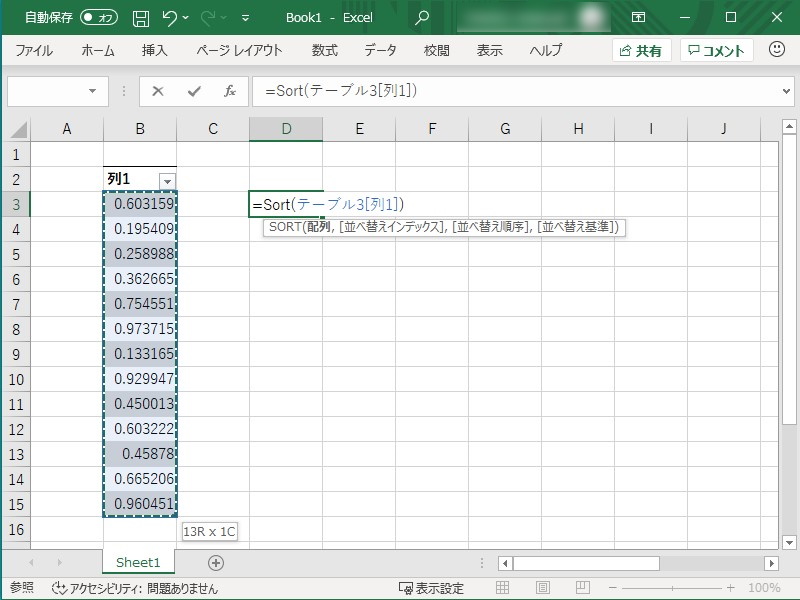Open the 挿入 ribbon tab
Image resolution: width=800 pixels, height=600 pixels.
pos(155,50)
